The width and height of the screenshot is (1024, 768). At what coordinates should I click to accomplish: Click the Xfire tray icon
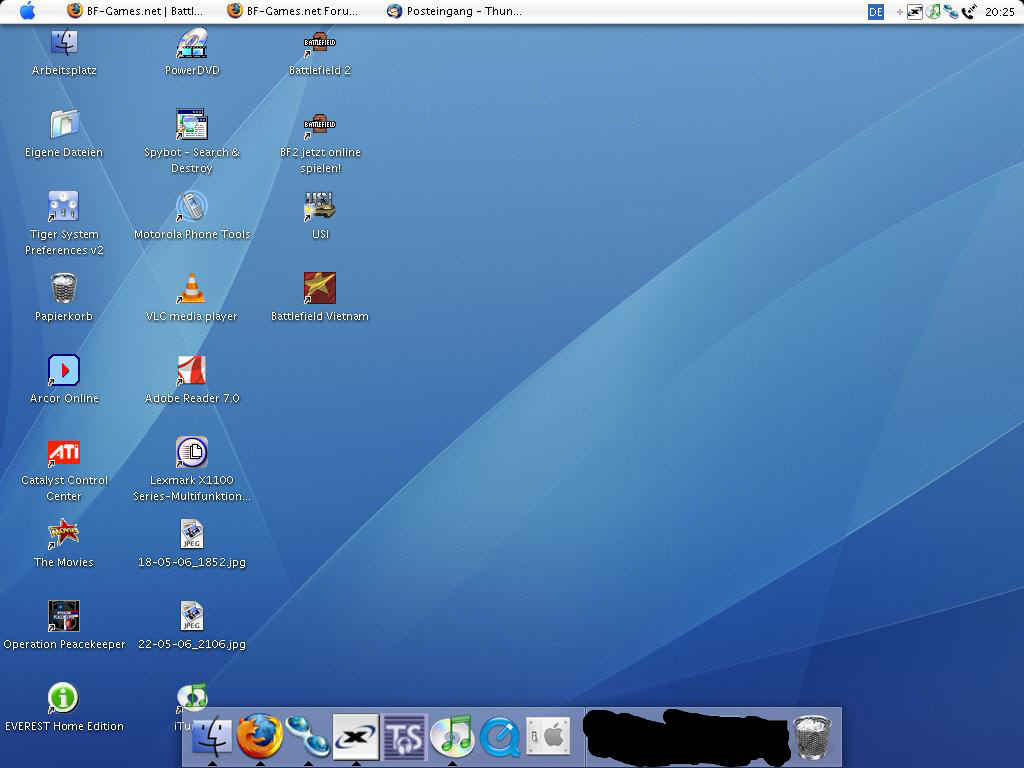click(x=916, y=12)
